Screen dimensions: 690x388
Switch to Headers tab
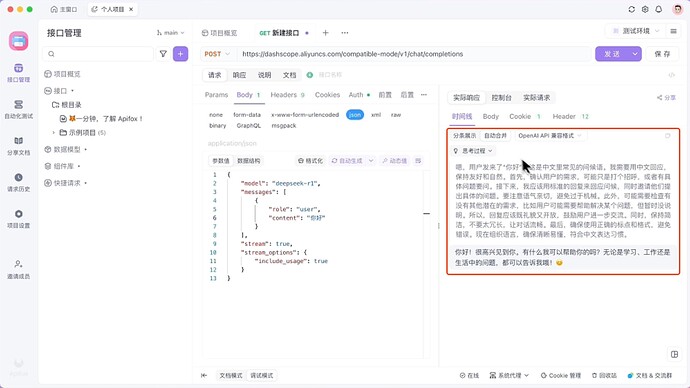point(287,95)
